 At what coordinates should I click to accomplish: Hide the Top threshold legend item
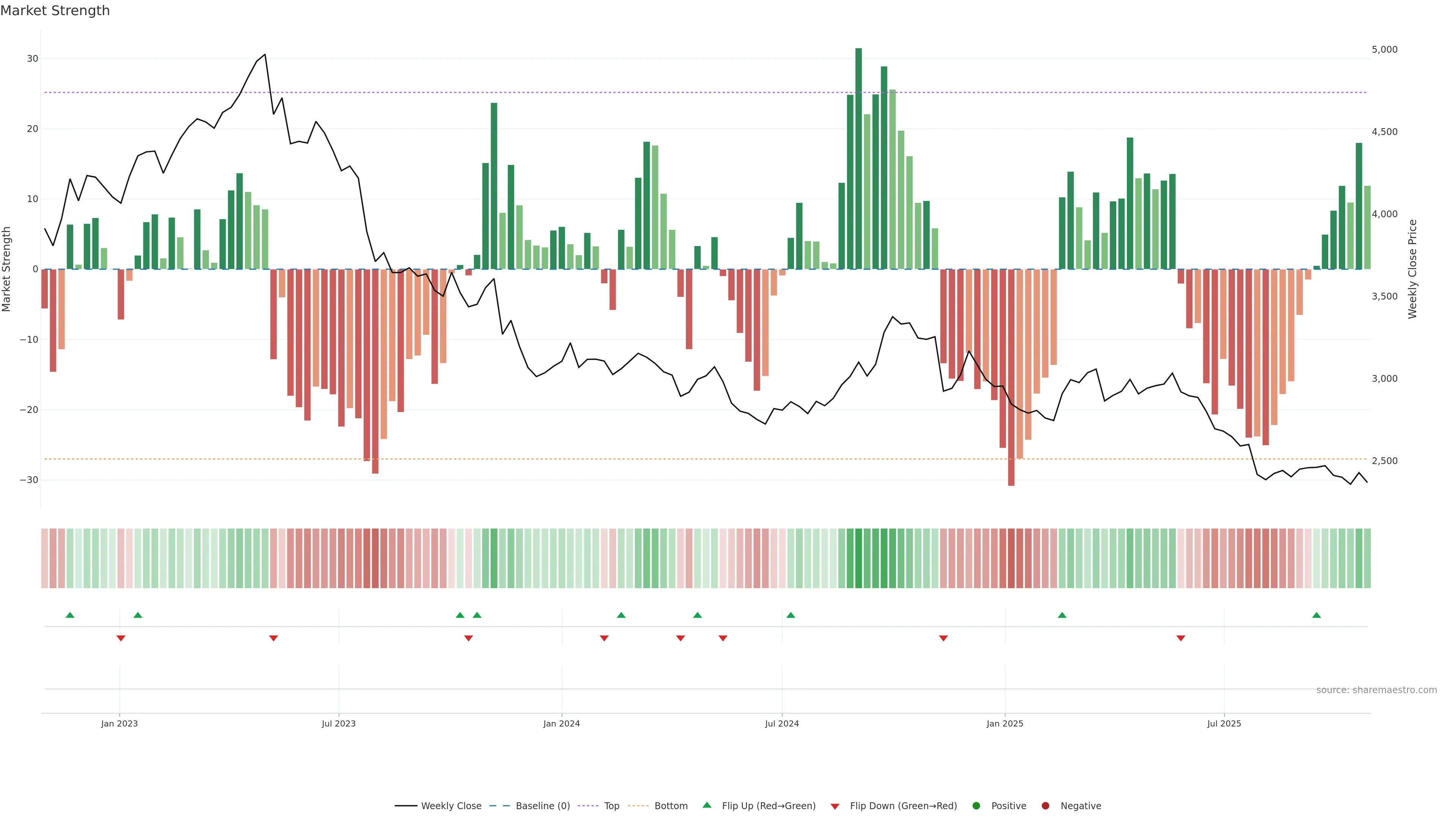611,805
